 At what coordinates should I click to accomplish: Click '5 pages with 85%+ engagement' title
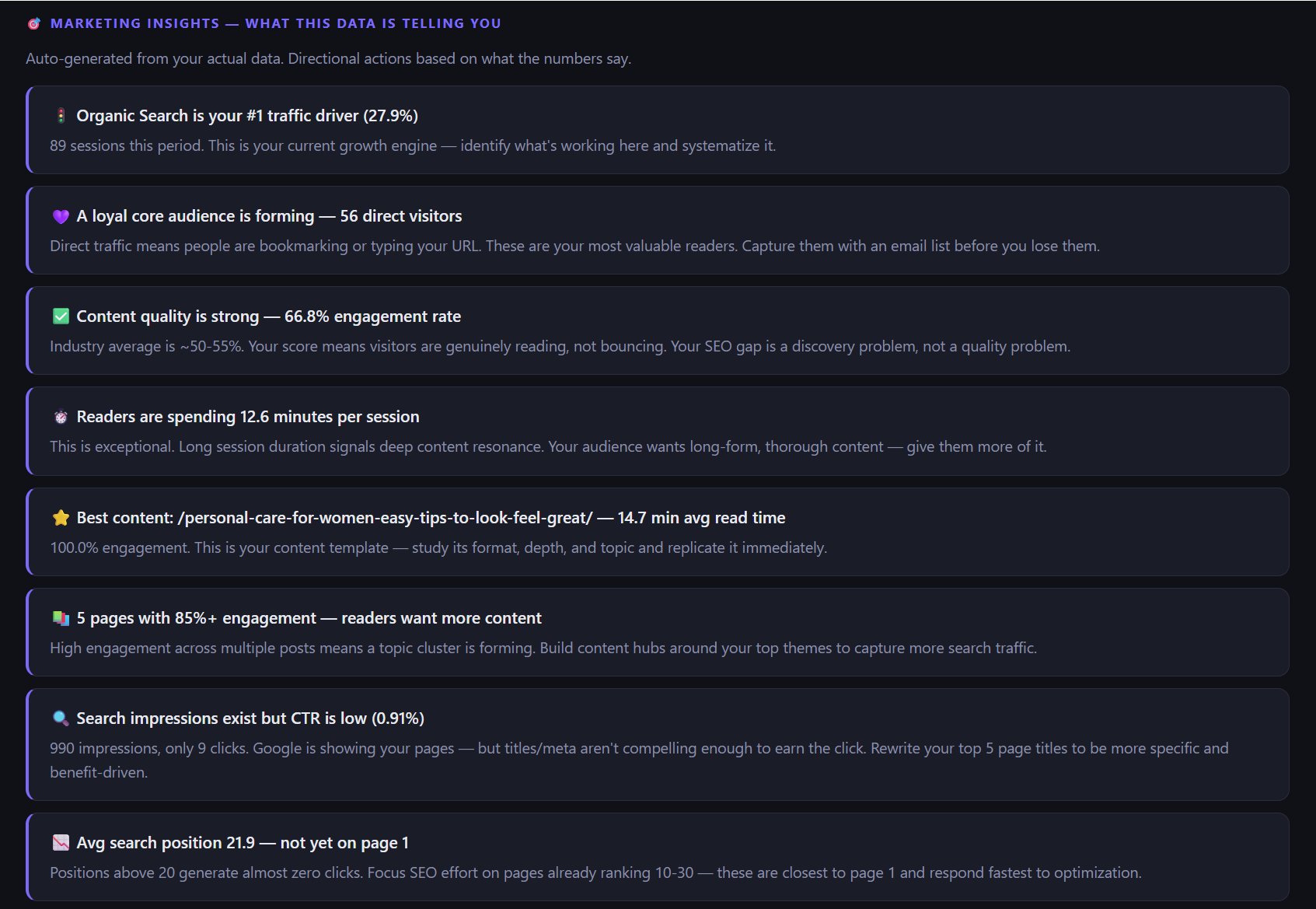point(309,618)
